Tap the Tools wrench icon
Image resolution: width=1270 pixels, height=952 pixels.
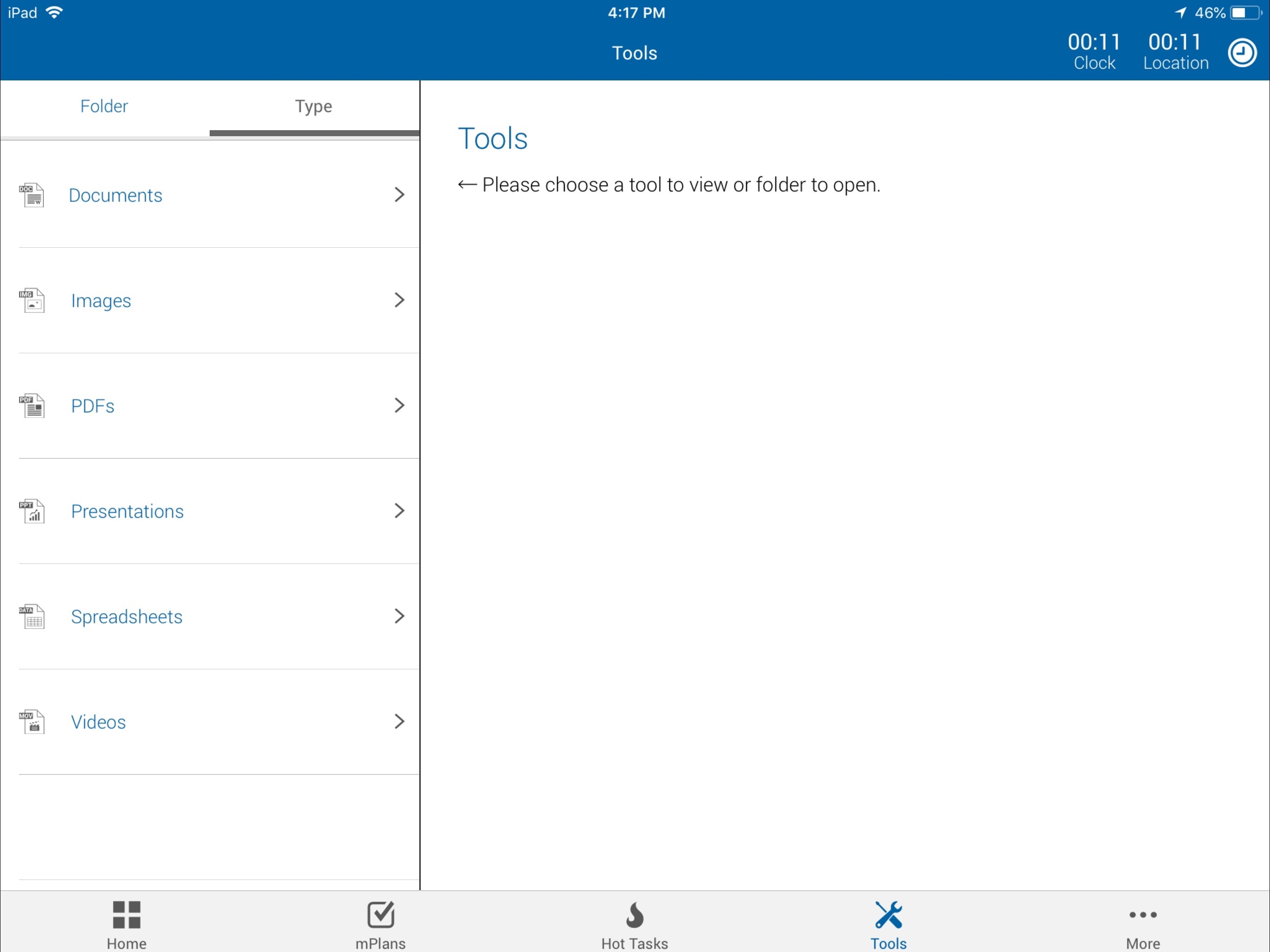click(x=889, y=914)
